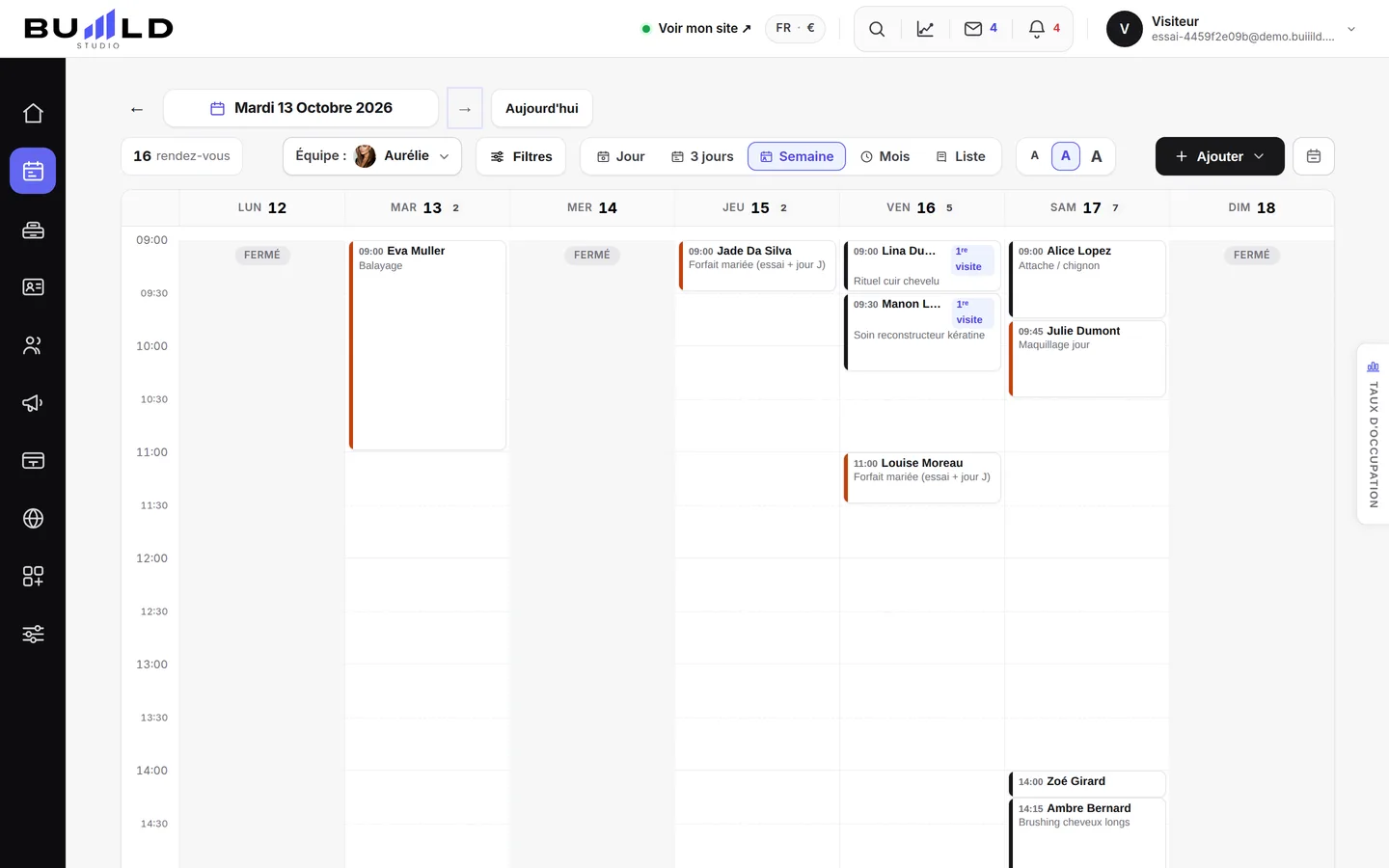The width and height of the screenshot is (1389, 868).
Task: Open the Taux d'occupation side panel
Action: (1373, 434)
